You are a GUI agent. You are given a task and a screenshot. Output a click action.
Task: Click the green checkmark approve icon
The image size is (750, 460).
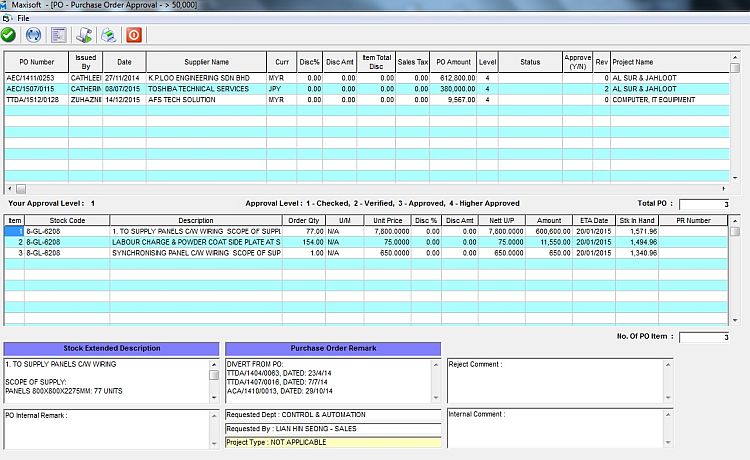point(9,35)
